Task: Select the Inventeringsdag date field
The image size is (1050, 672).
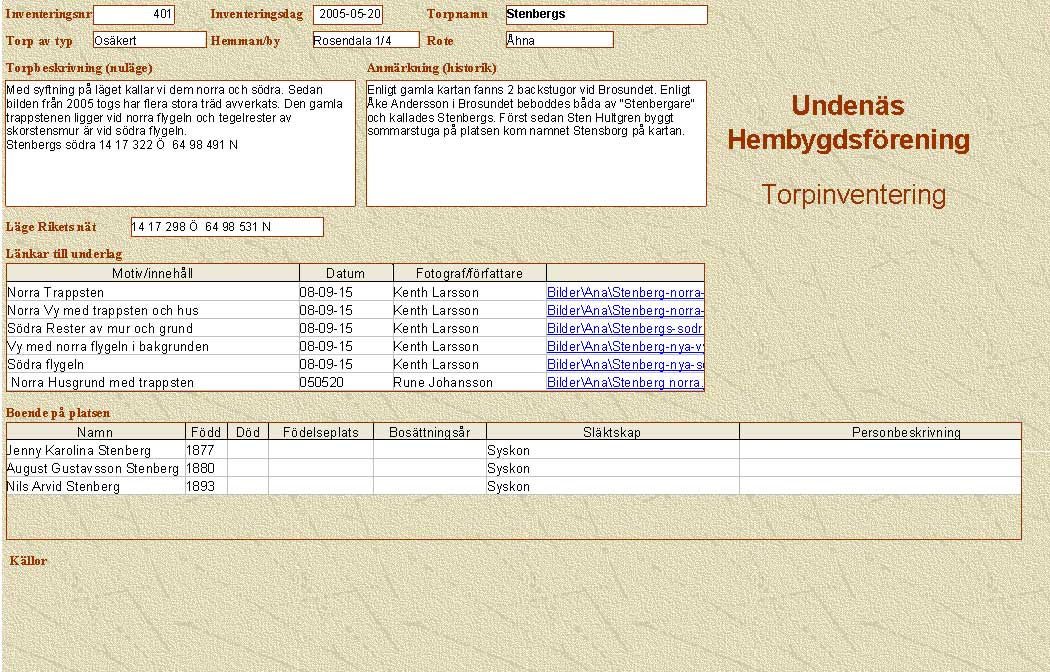Action: pos(348,15)
